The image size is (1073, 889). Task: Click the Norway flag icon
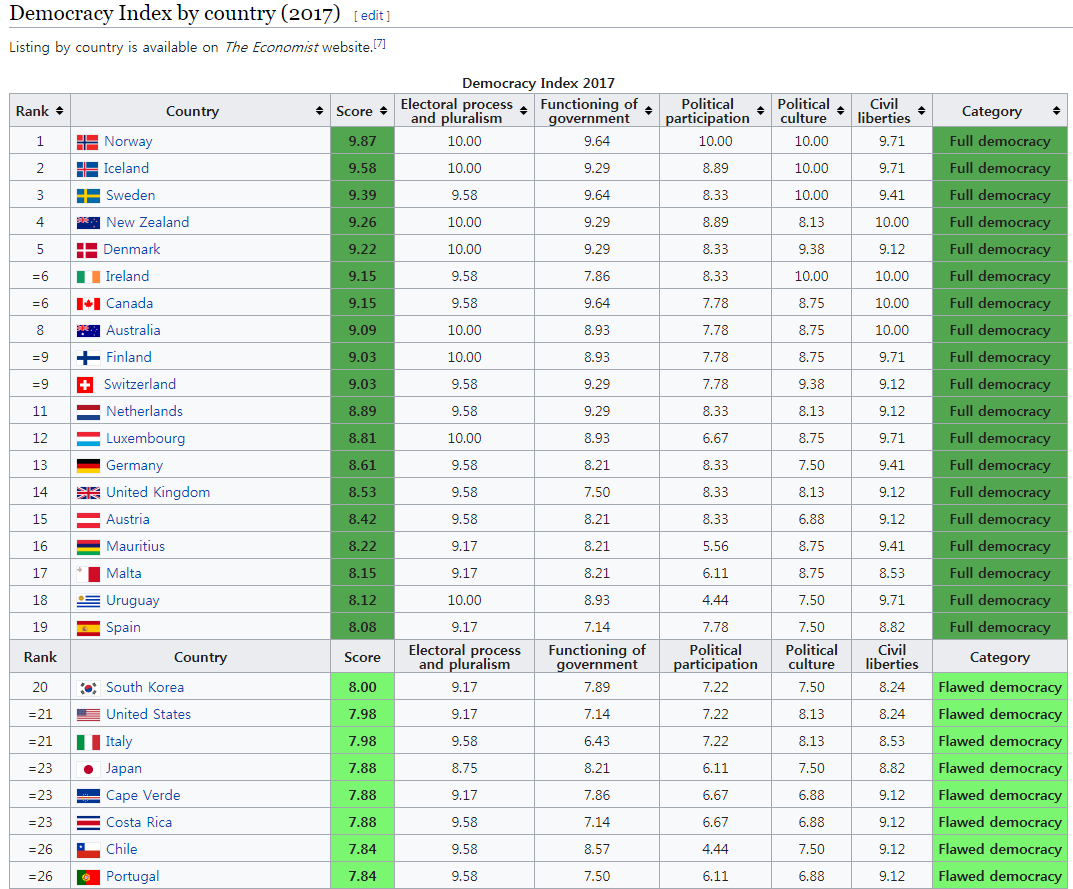87,142
